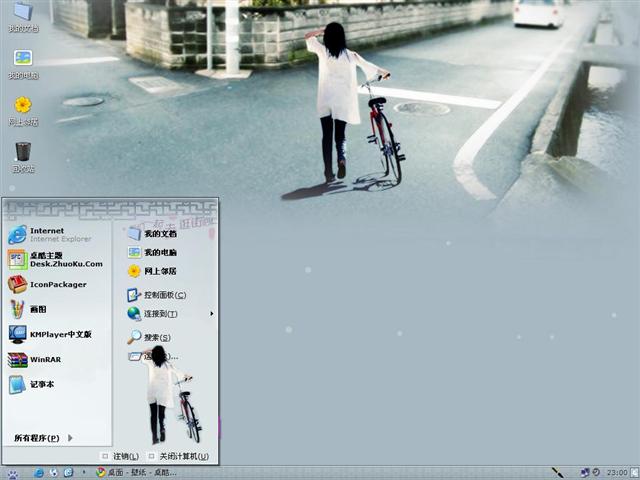
Task: Click the third quick launch icon
Action: tap(68, 473)
